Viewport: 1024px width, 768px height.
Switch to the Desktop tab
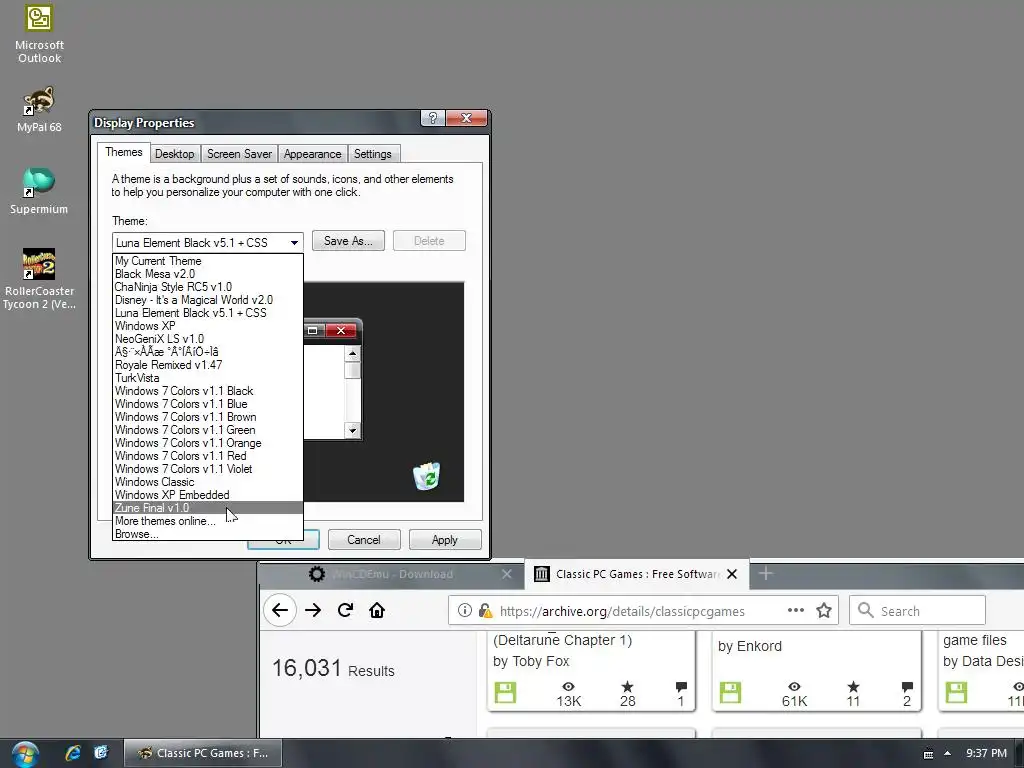pyautogui.click(x=174, y=154)
